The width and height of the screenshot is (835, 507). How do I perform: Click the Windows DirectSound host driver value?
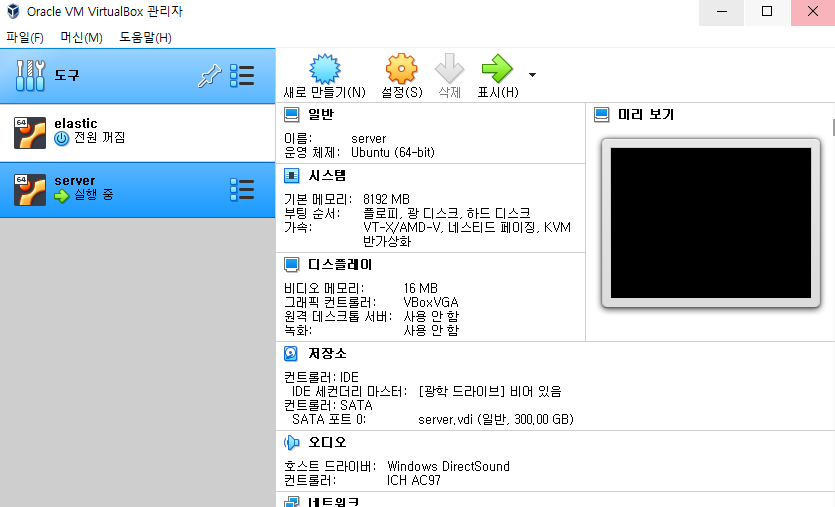[x=448, y=467]
